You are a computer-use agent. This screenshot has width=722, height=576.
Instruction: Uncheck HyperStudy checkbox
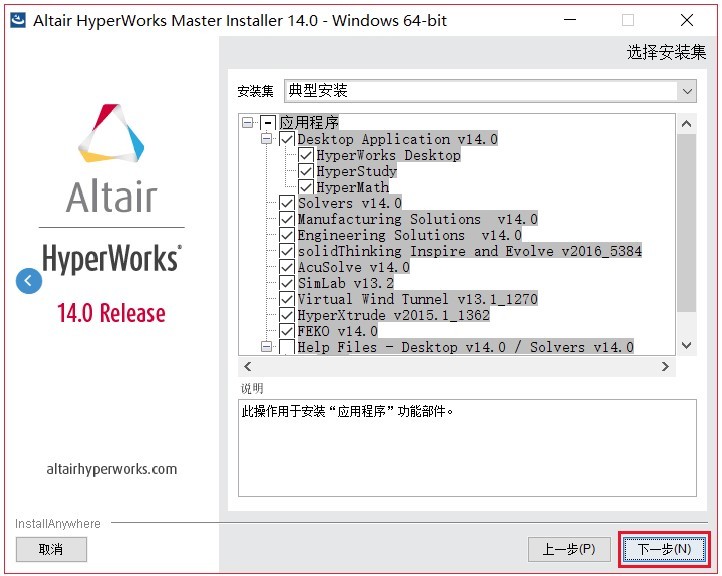click(x=306, y=171)
